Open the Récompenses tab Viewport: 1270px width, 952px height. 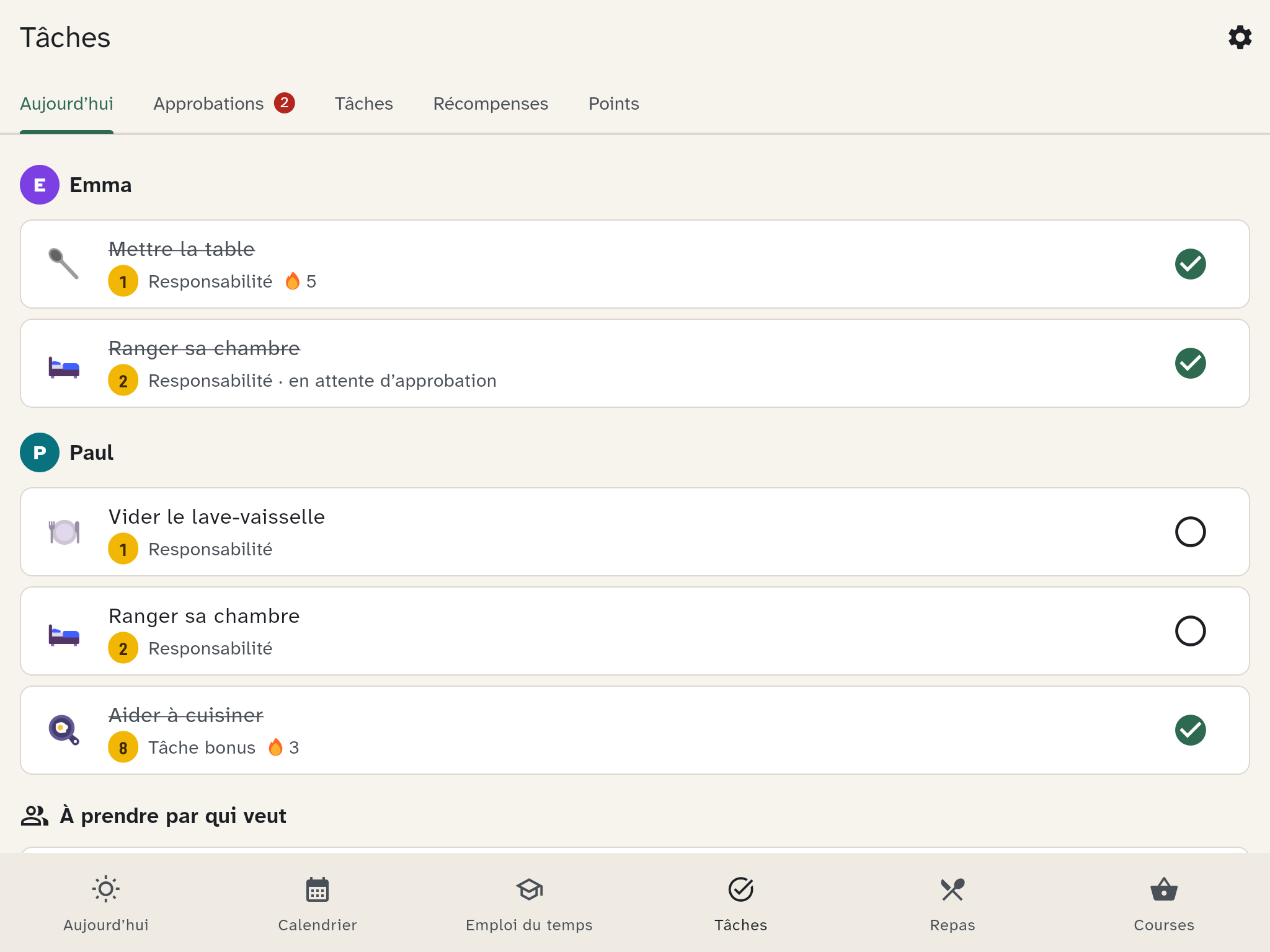[x=491, y=104]
